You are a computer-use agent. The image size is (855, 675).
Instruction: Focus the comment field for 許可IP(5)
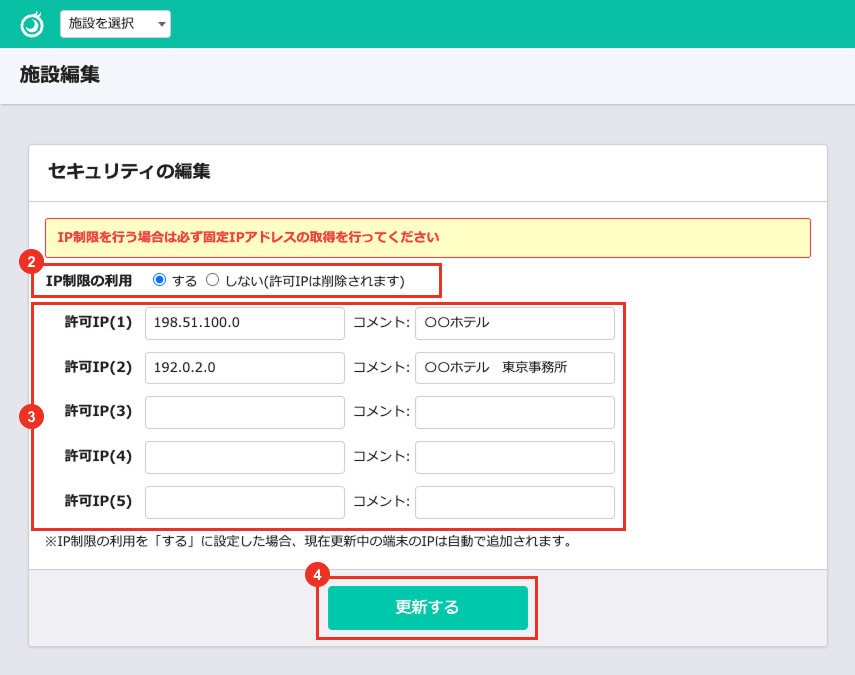(514, 502)
